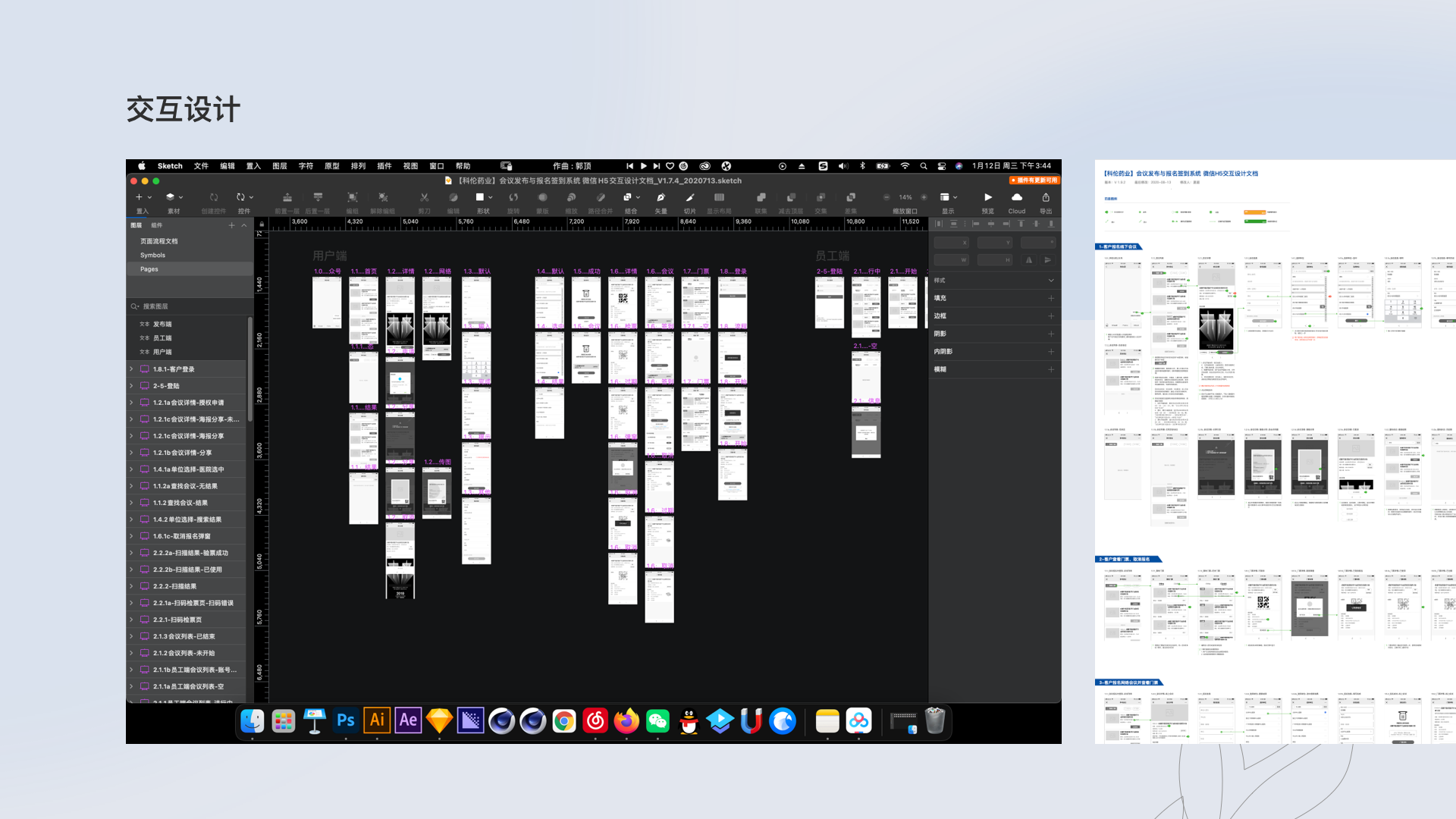Click the 编组 group icon
The image size is (1456, 819).
click(353, 197)
